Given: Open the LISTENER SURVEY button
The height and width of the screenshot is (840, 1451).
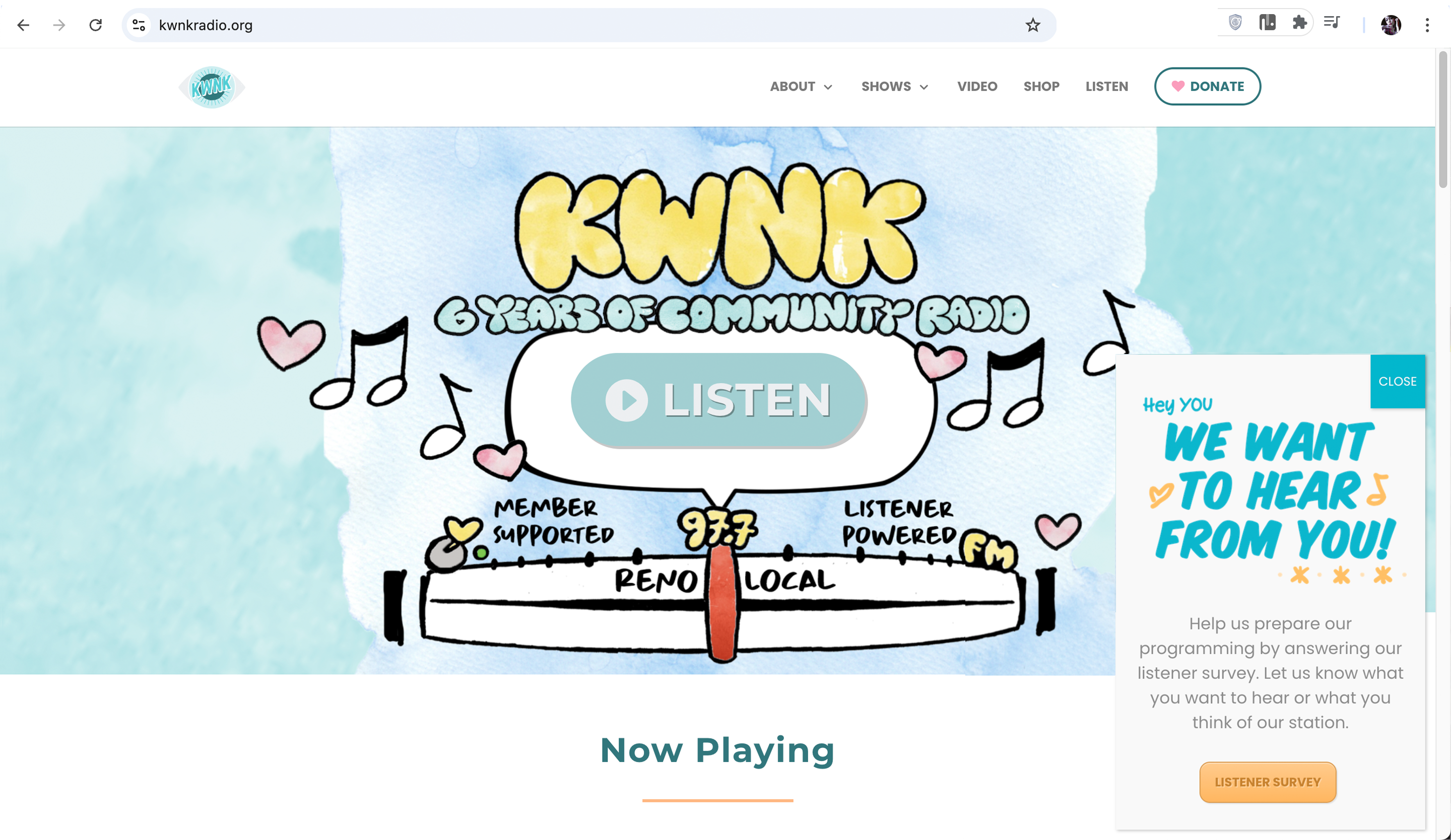Looking at the screenshot, I should pos(1267,782).
